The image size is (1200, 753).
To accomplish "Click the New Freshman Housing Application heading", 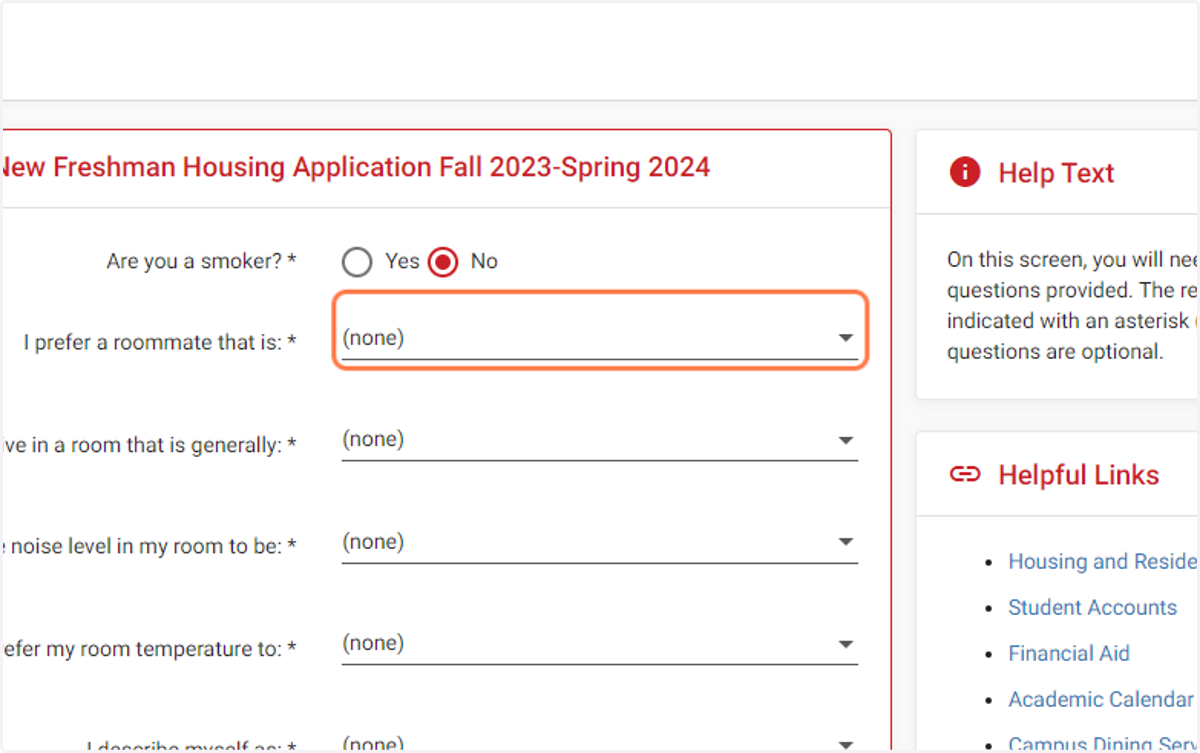I will point(356,167).
